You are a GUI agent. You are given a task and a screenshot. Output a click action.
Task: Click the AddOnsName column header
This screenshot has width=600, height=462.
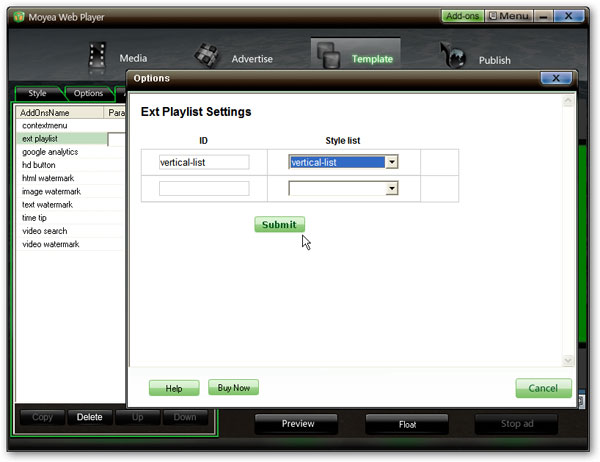(60, 113)
